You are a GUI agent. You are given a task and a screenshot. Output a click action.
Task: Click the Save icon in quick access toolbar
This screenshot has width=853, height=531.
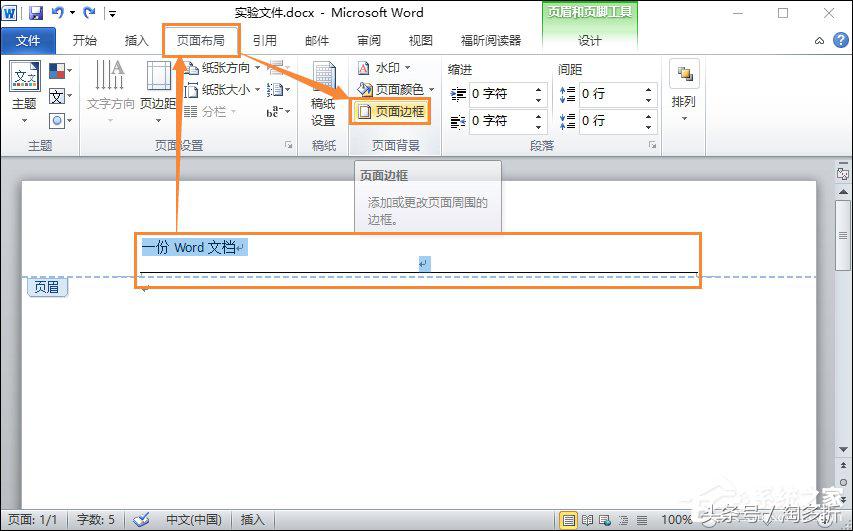pos(36,13)
